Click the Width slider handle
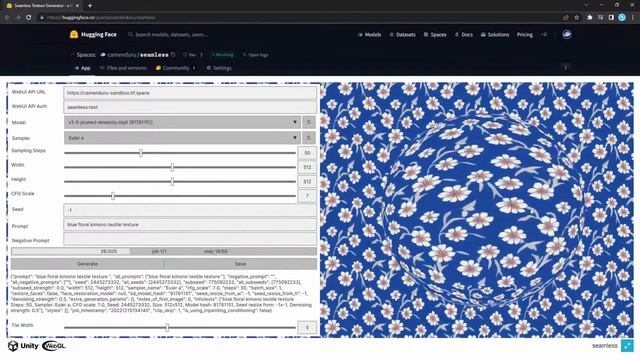Screen dimensions: 640x360 172,167
